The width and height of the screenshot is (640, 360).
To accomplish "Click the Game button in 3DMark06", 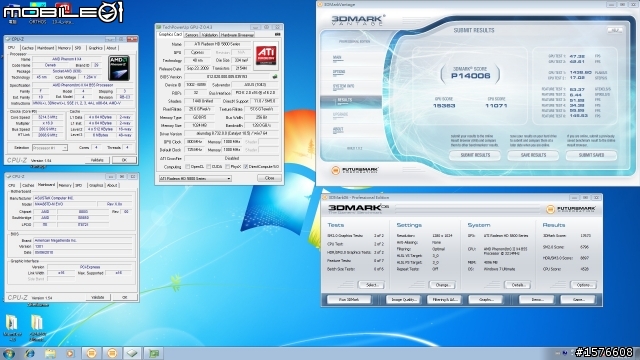I will 578,300.
